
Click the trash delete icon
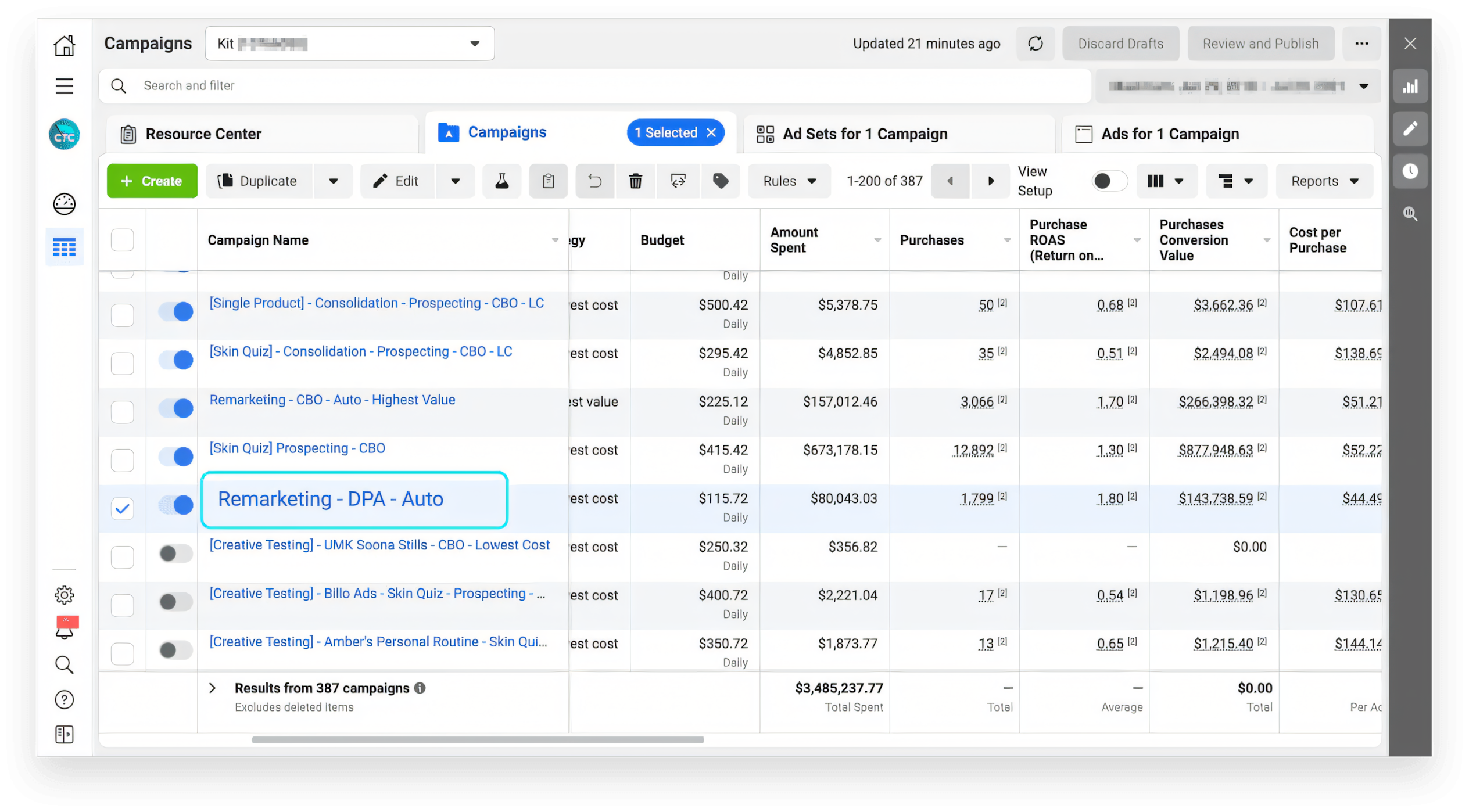tap(635, 181)
